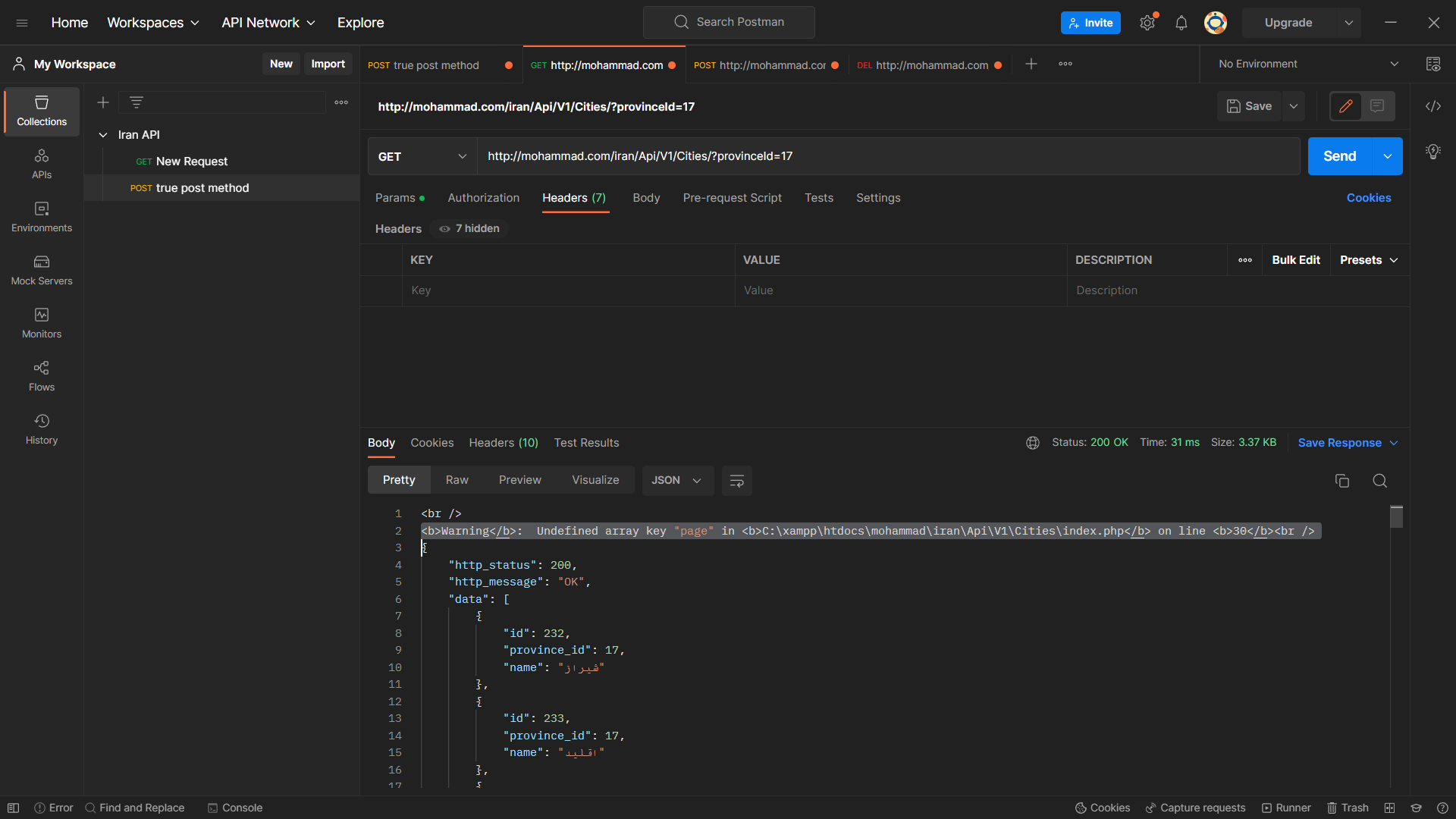Open Mock Servers in the sidebar
The height and width of the screenshot is (819, 1456).
tap(42, 271)
